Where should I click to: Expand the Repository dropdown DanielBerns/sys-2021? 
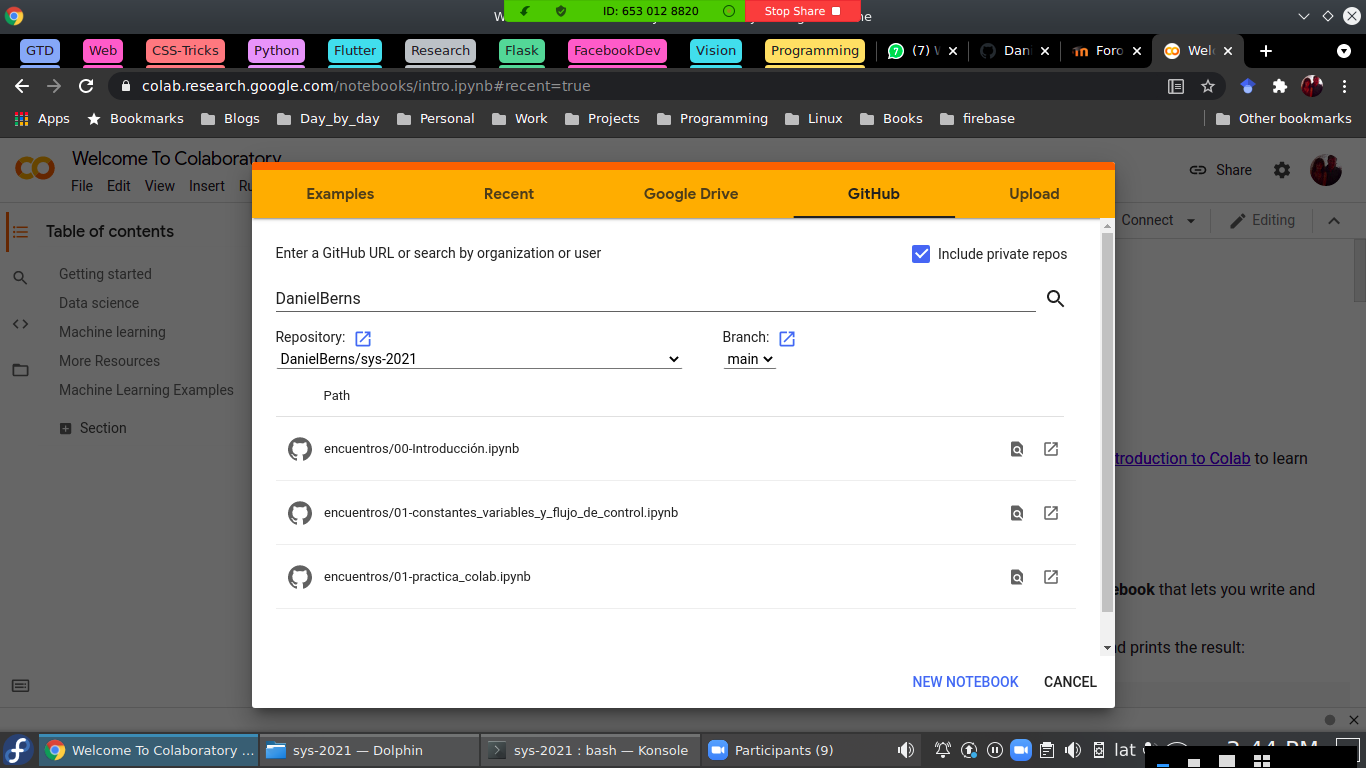tap(479, 359)
